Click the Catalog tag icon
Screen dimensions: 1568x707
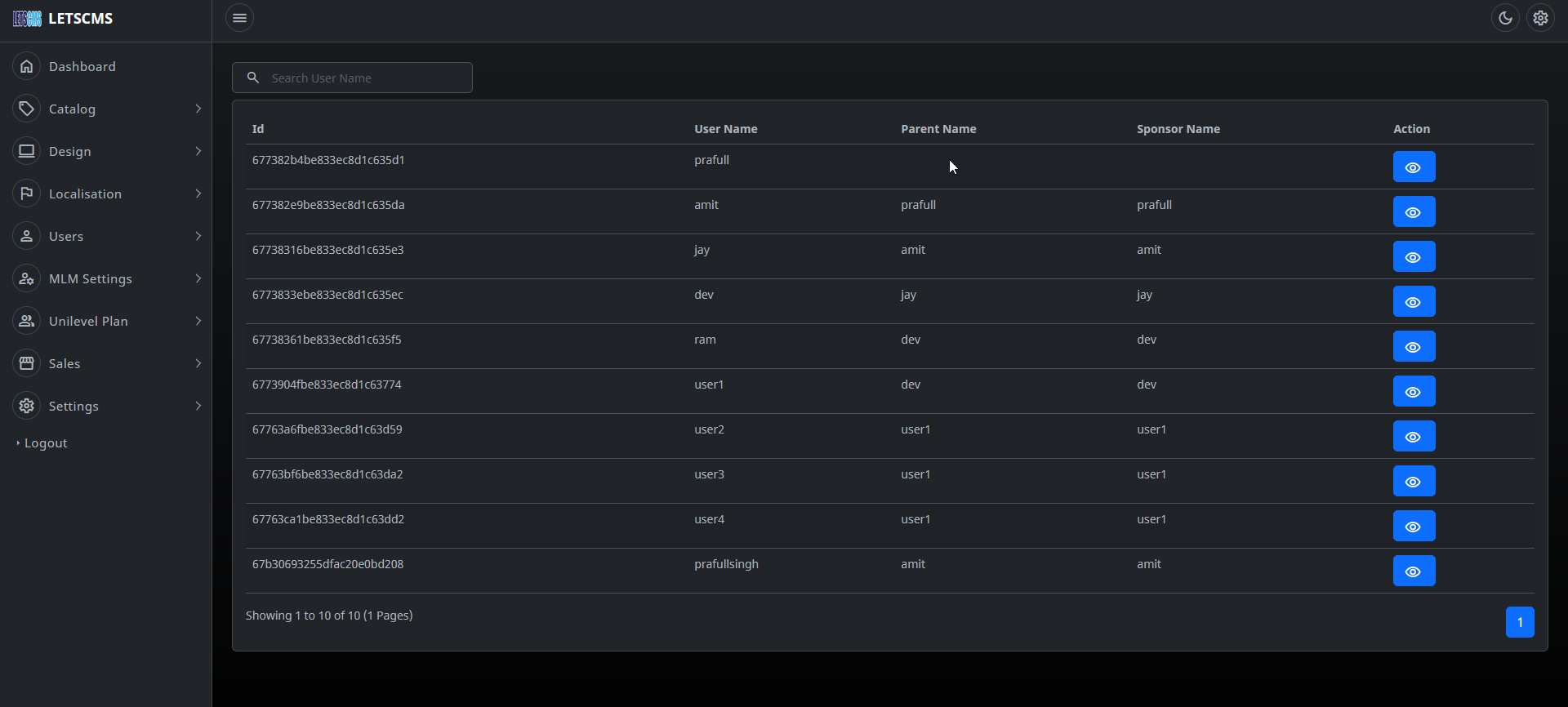click(27, 109)
